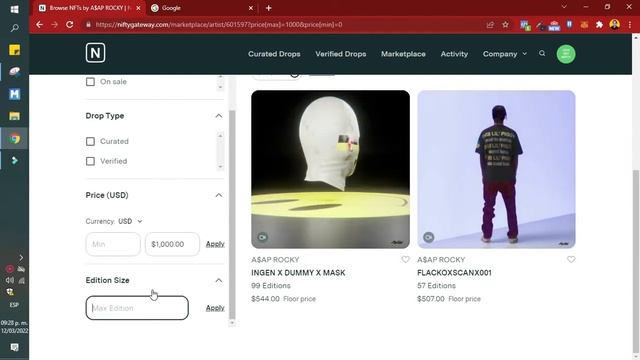Open a new browser tab
This screenshot has width=640, height=360.
(269, 8)
